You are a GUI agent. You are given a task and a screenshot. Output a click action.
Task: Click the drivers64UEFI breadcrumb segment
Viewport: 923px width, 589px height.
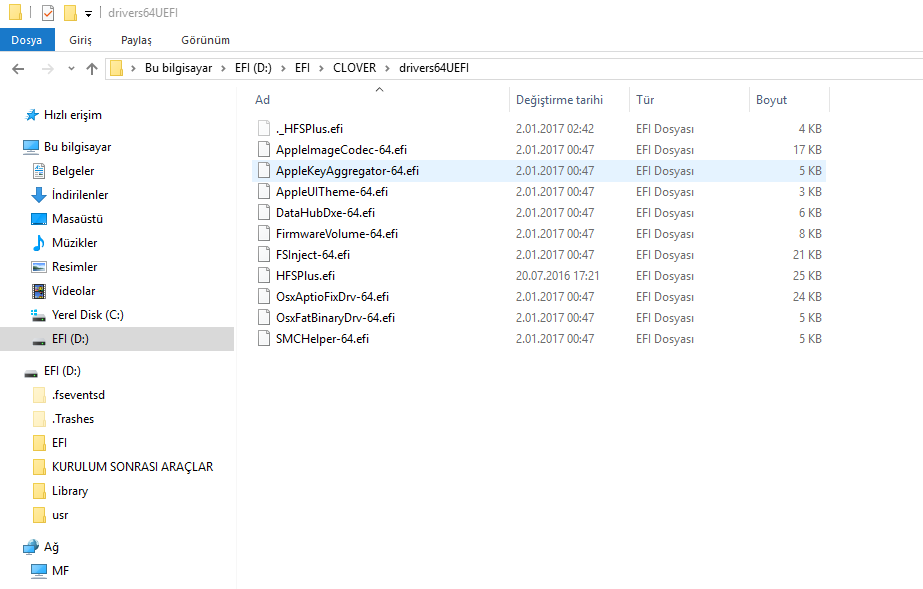(x=434, y=68)
